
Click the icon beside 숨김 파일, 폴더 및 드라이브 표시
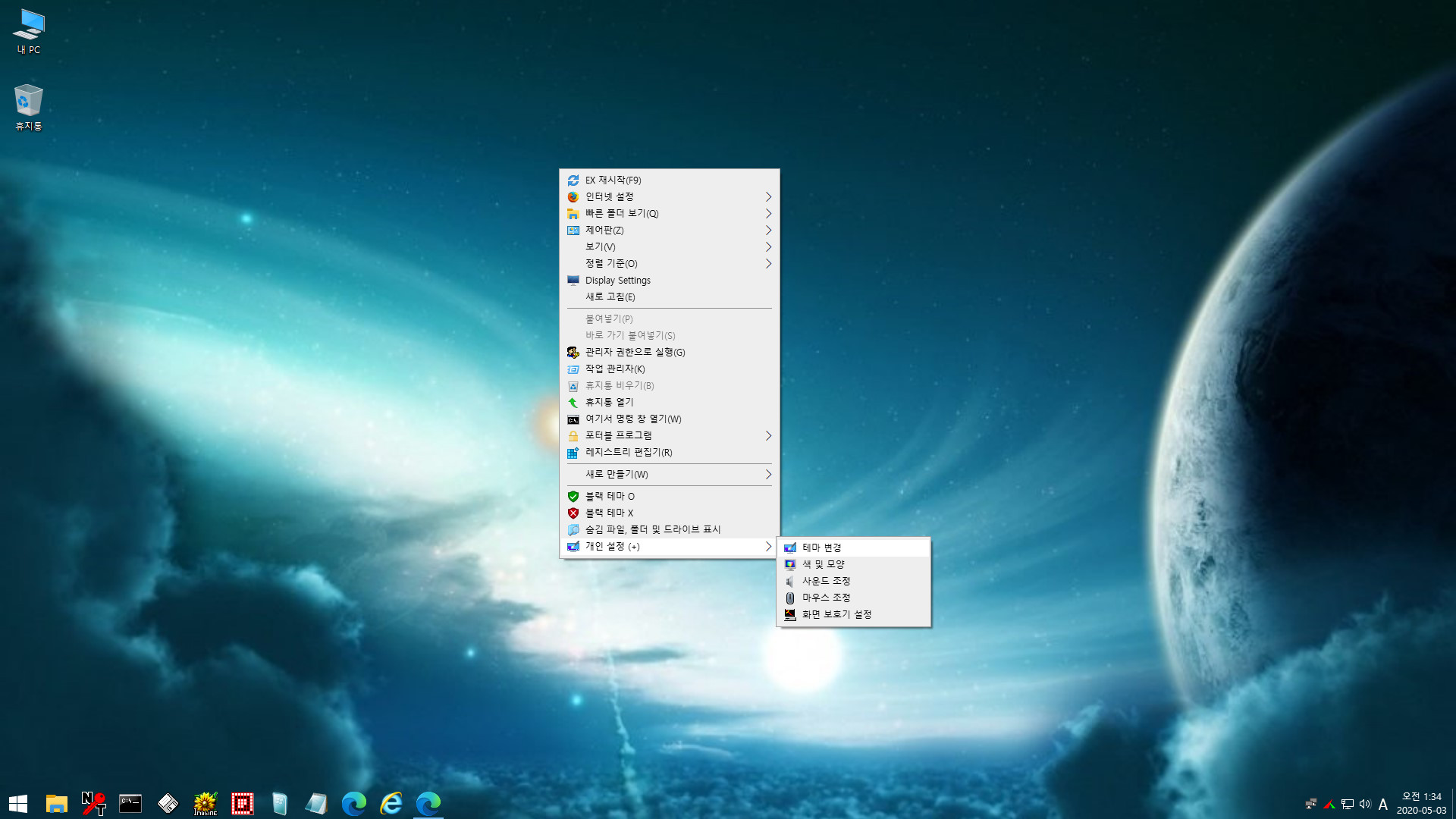[x=573, y=530]
